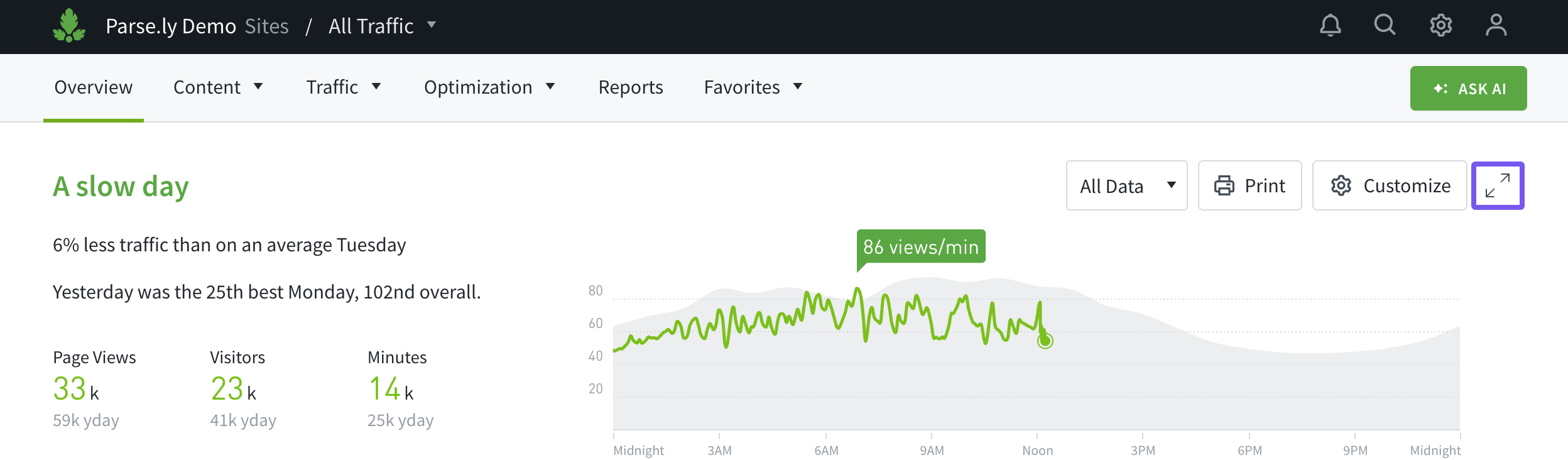Open the notifications bell
Image resolution: width=1568 pixels, height=460 pixels.
pos(1330,26)
